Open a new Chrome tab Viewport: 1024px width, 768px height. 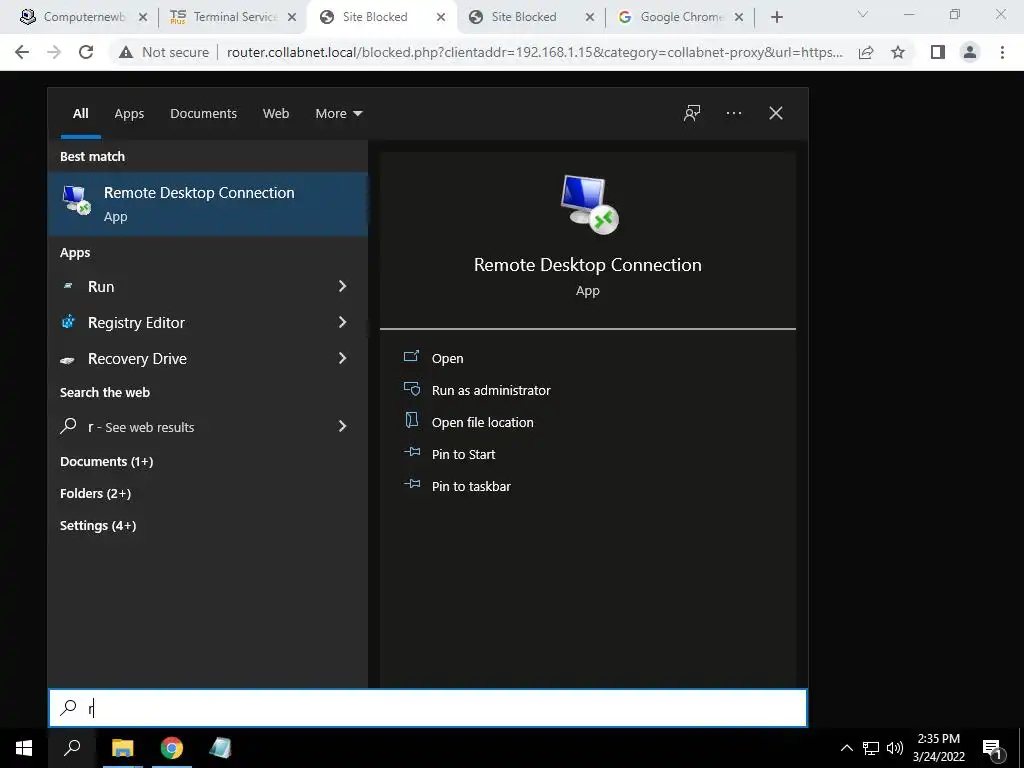(x=776, y=17)
